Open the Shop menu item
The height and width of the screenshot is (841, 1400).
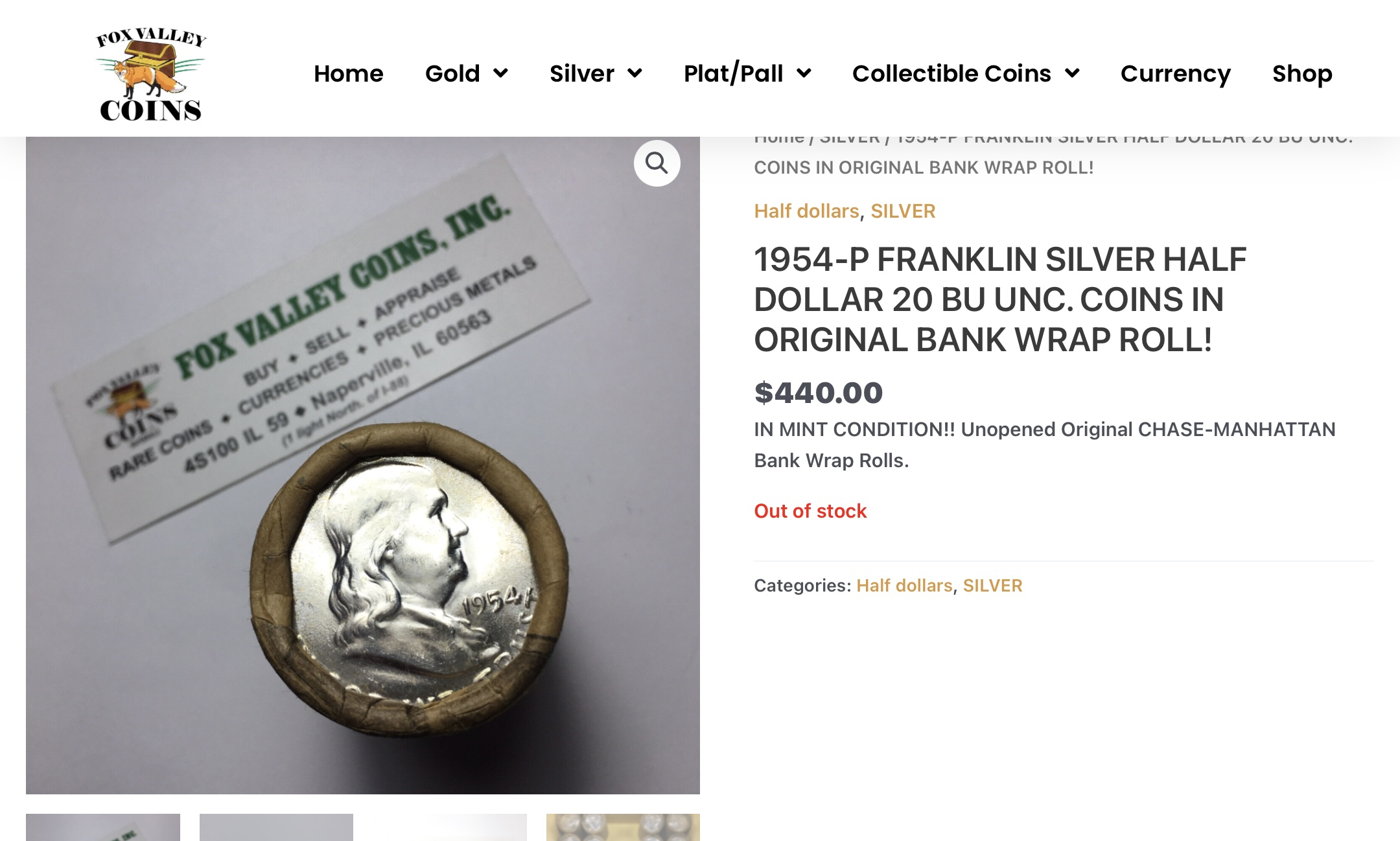(1302, 73)
